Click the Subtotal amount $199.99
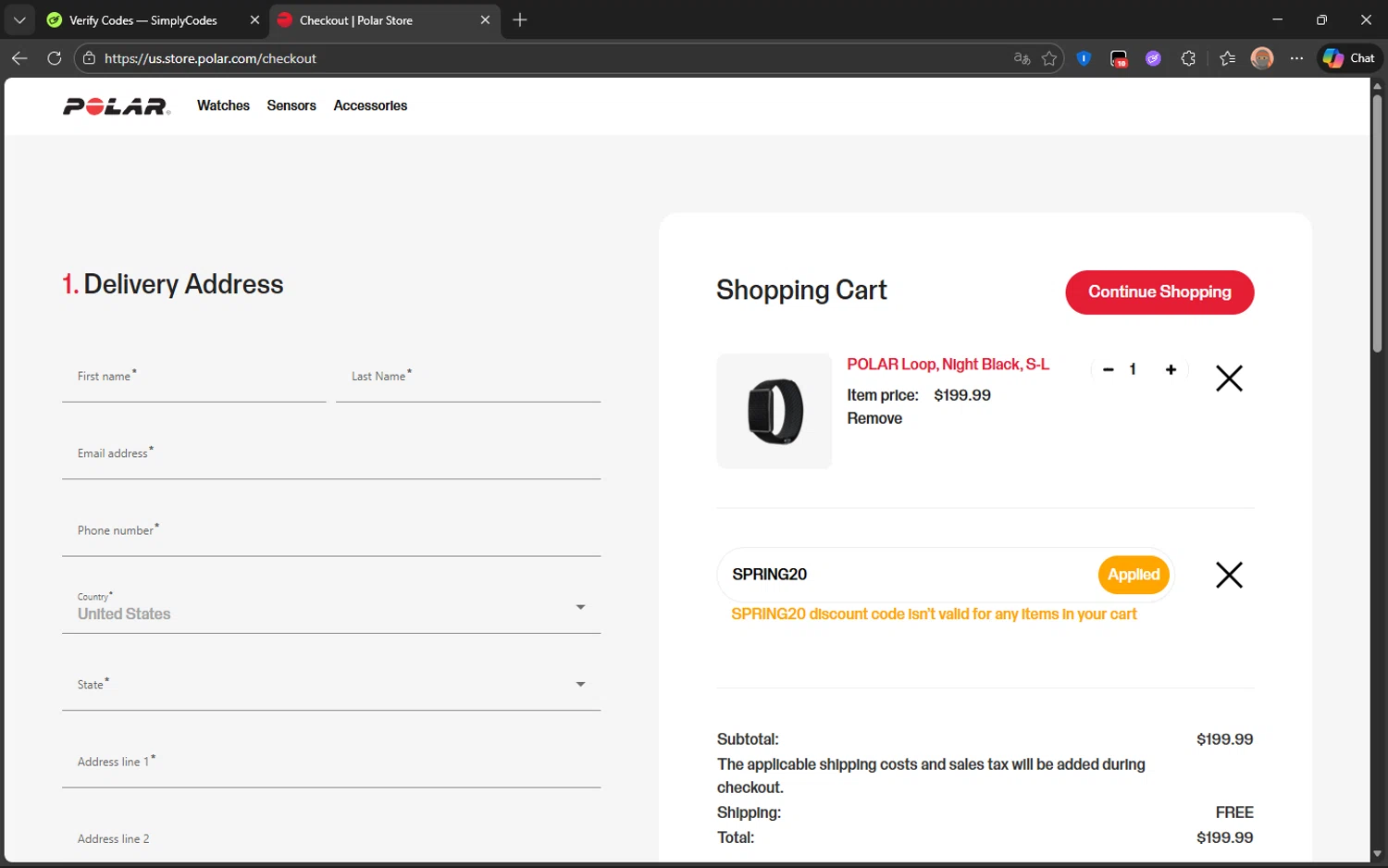 [1224, 739]
